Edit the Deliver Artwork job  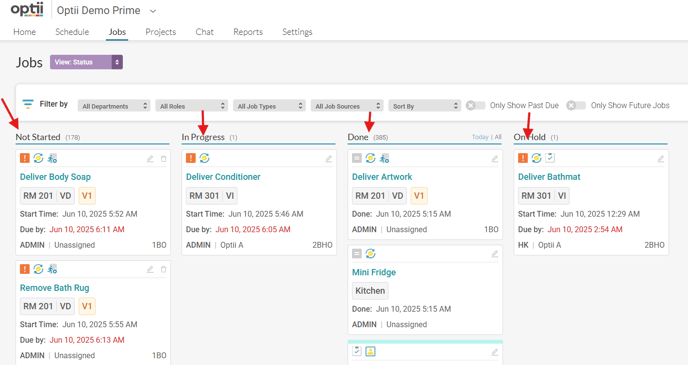click(x=494, y=159)
